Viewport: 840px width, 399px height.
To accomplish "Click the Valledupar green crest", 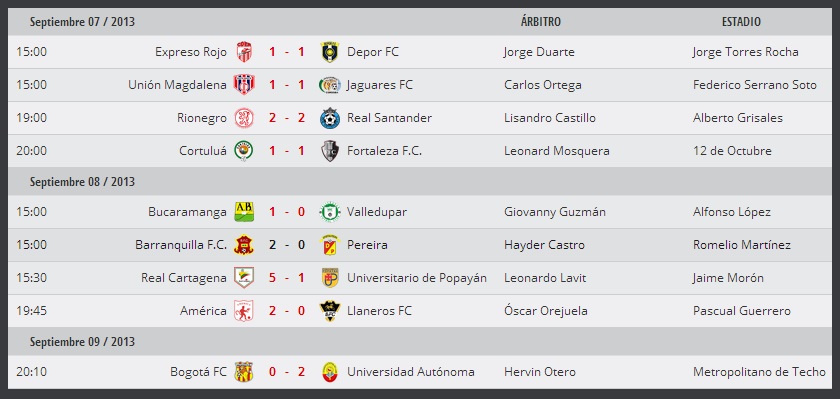I will coord(329,212).
